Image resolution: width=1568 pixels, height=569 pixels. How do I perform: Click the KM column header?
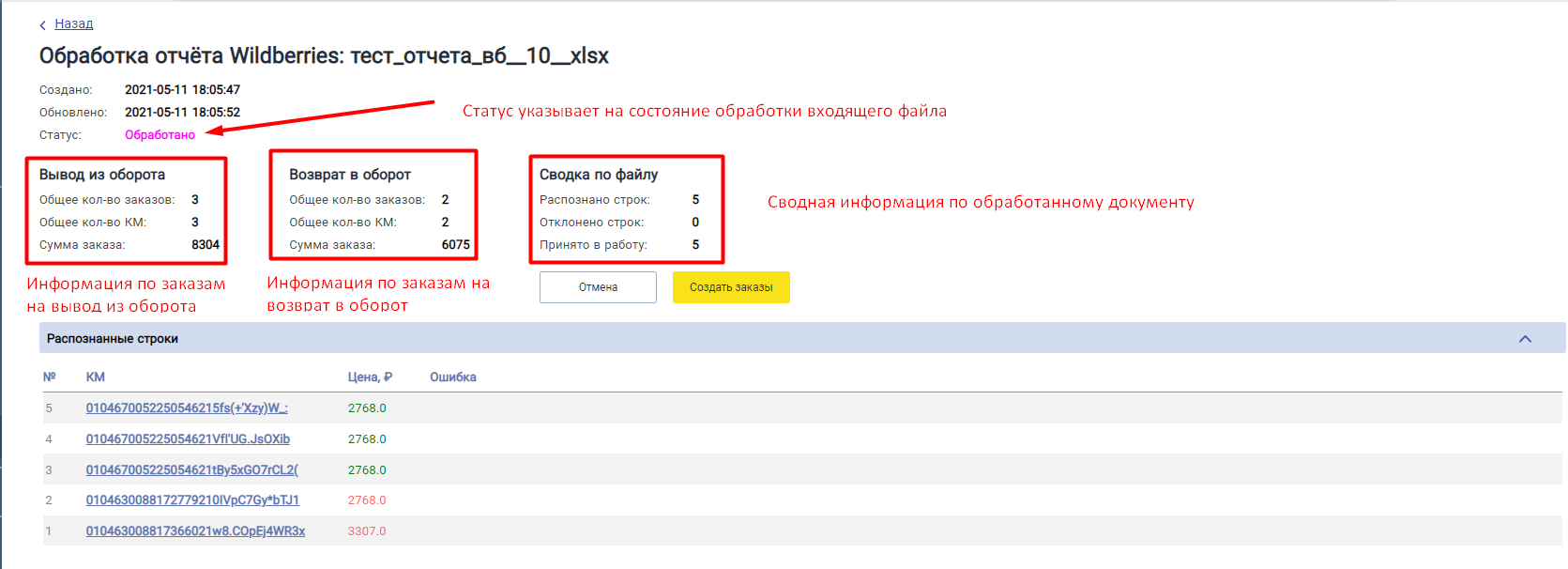pos(96,377)
